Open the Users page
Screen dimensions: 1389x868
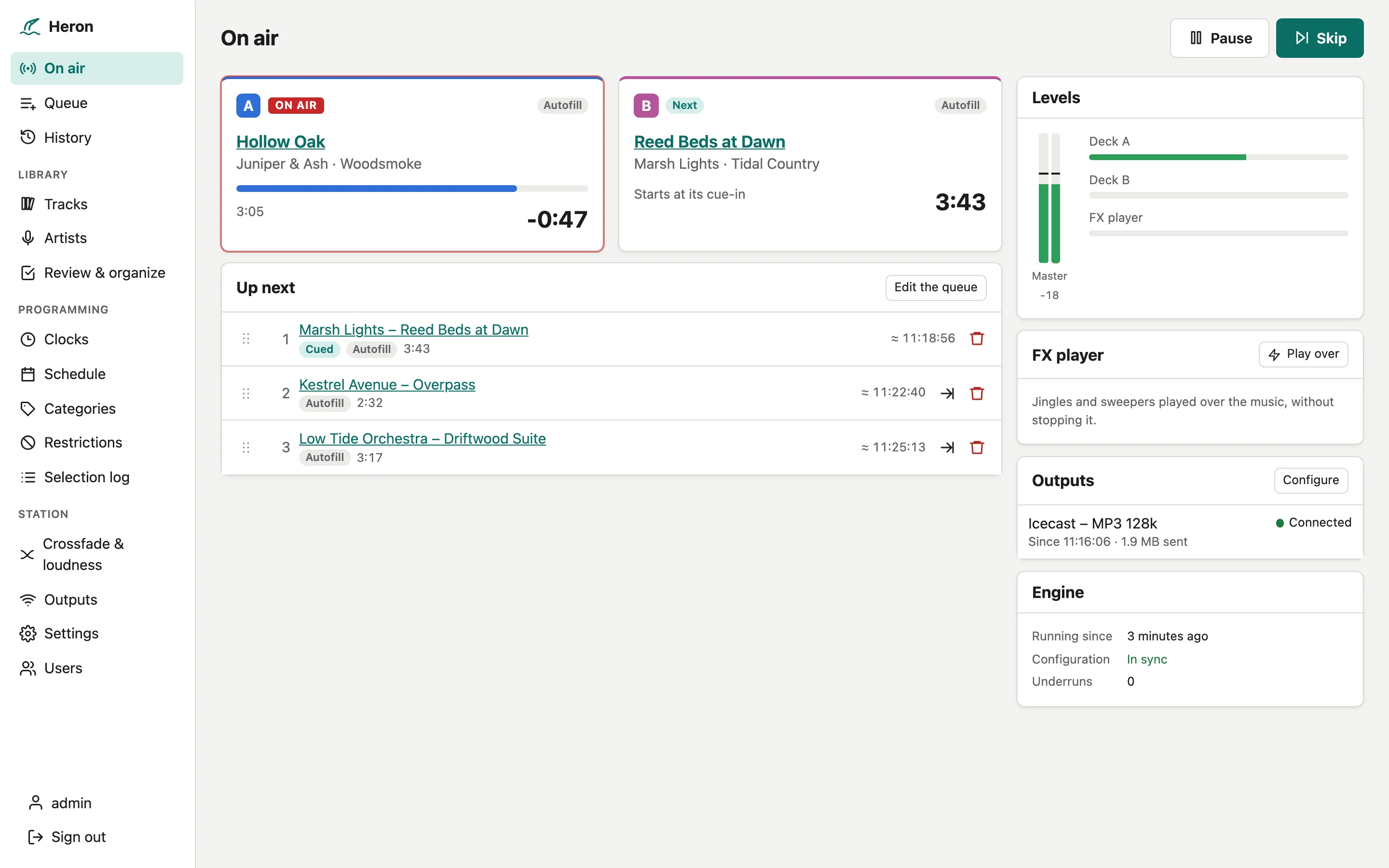tap(96, 668)
